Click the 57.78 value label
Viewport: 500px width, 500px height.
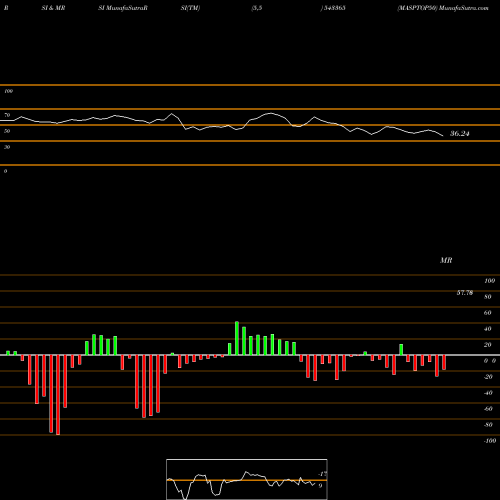coord(465,293)
